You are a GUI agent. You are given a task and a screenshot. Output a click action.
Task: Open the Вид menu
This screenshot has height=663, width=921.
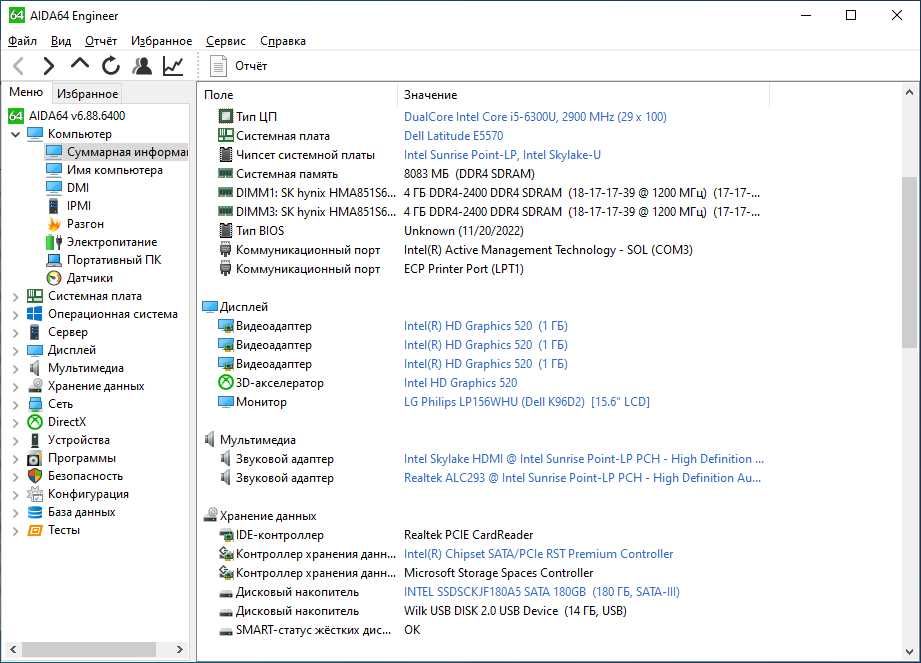click(60, 41)
